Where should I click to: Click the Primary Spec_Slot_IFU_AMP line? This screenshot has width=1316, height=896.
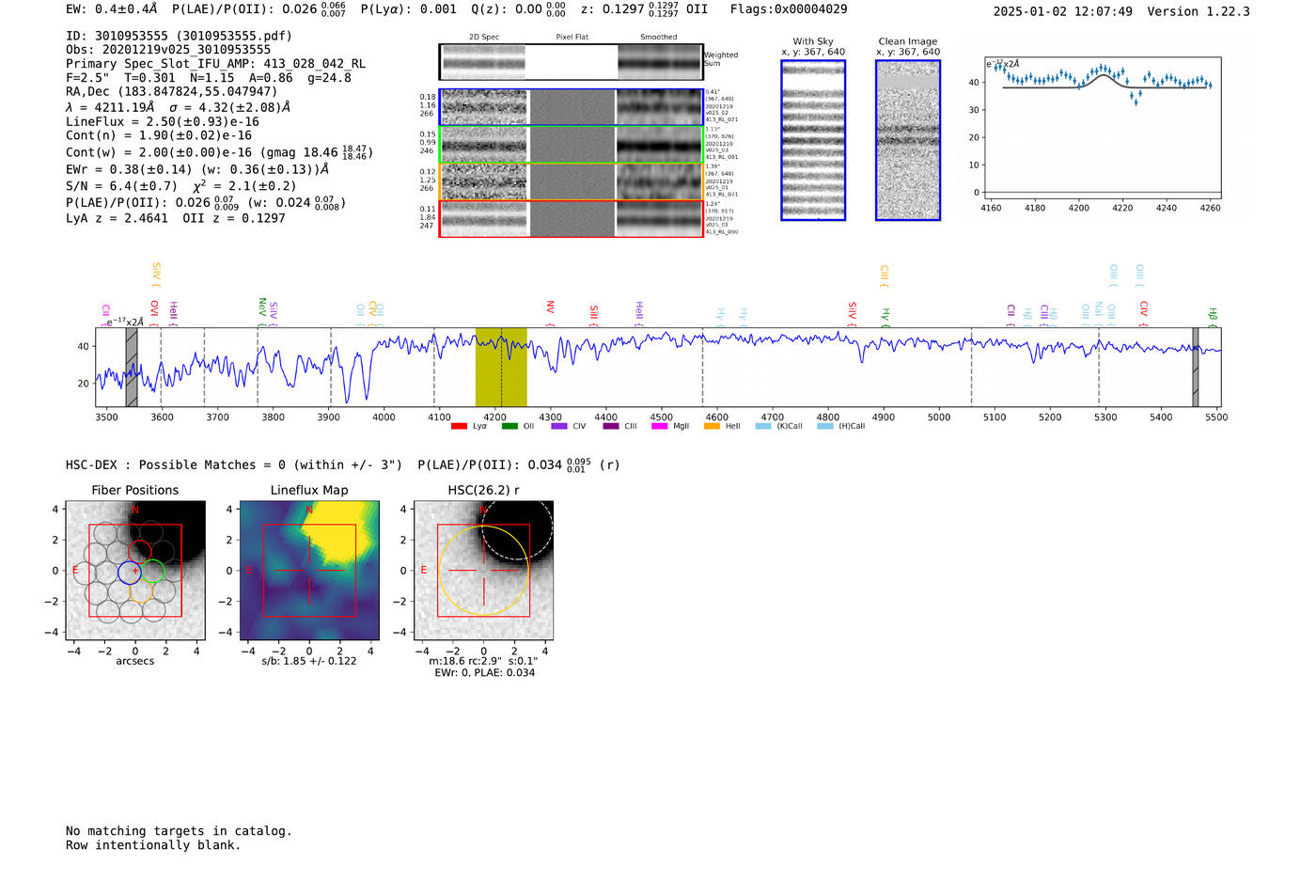(215, 64)
